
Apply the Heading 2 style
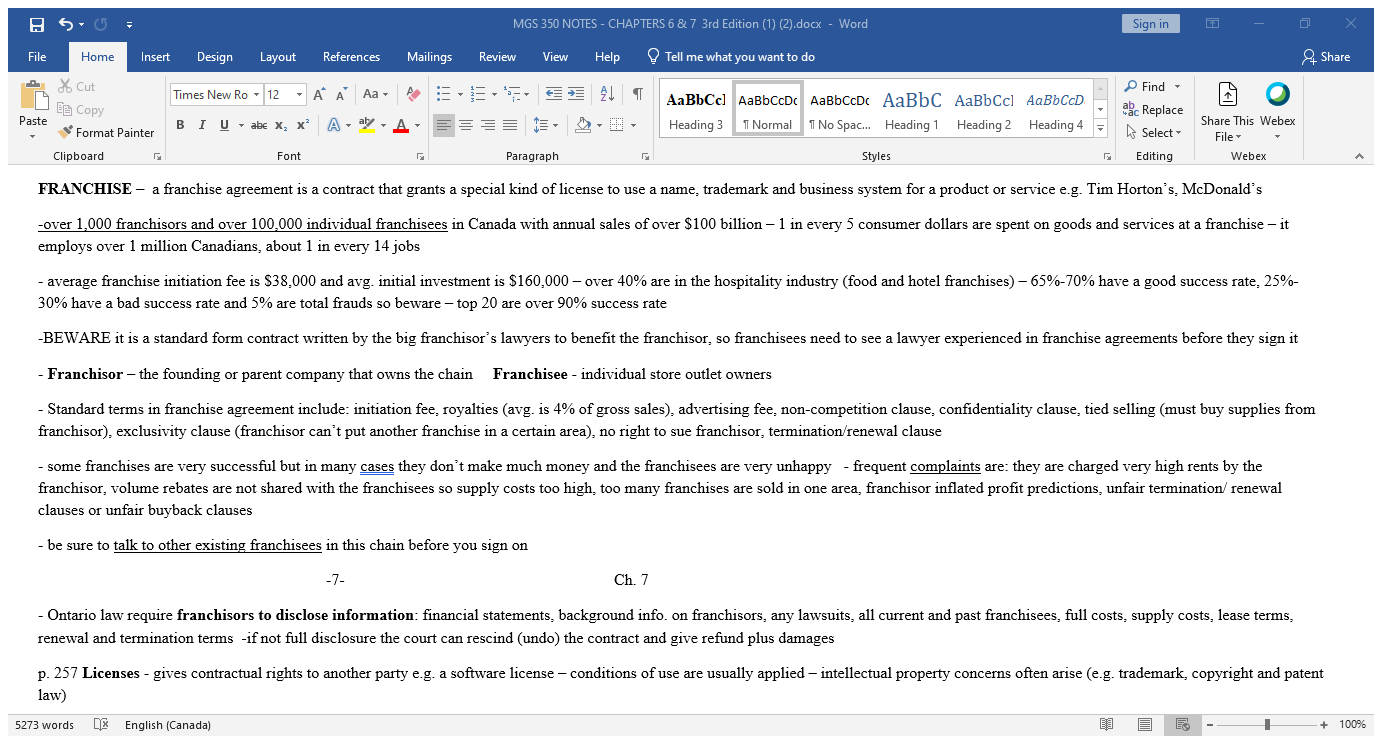coord(984,109)
